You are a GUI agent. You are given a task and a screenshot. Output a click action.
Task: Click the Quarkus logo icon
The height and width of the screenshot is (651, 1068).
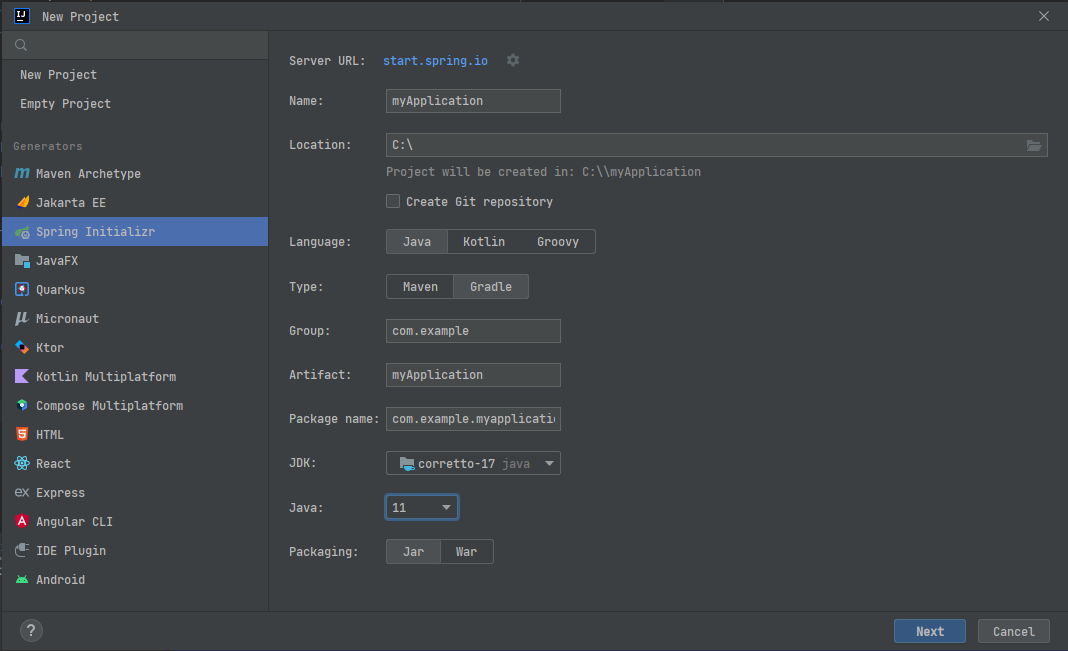pos(22,289)
